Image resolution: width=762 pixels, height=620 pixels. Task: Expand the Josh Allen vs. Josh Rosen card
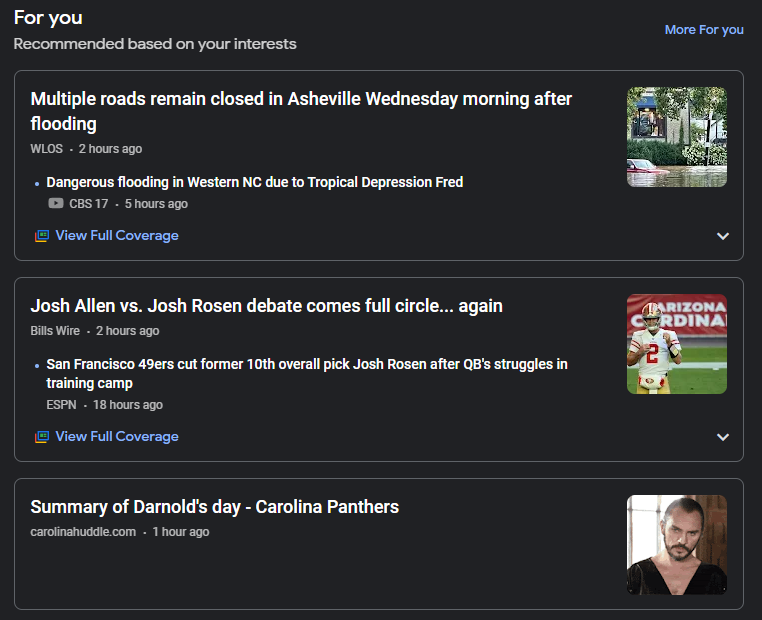point(723,437)
